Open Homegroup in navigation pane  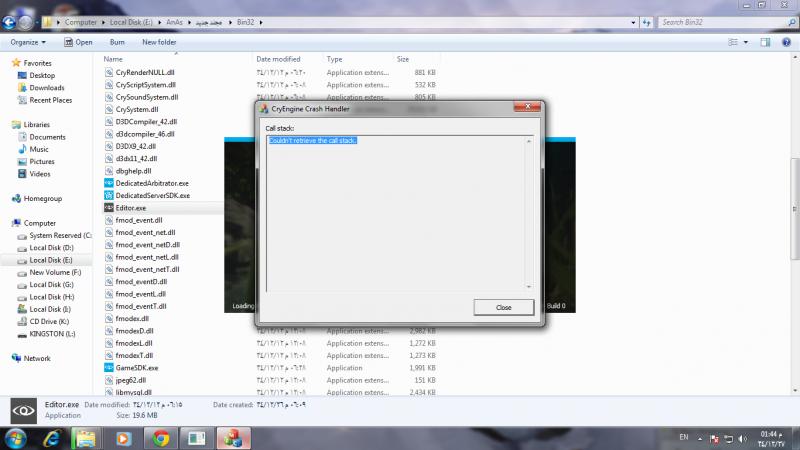point(42,198)
